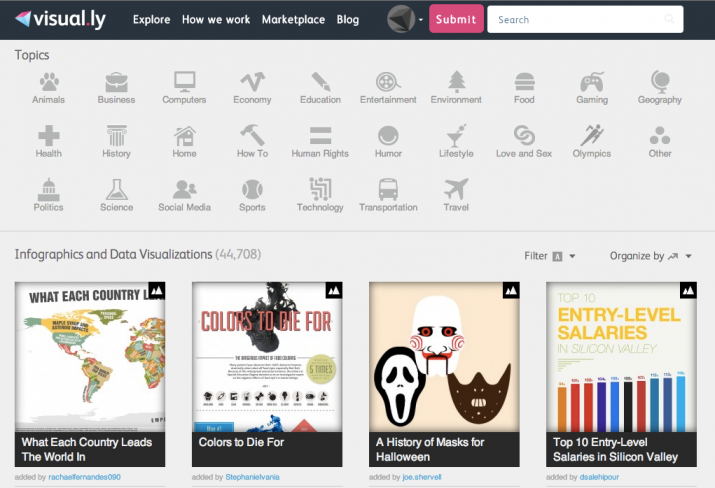The width and height of the screenshot is (715, 488).
Task: Choose the Olympics runner icon
Action: (592, 135)
